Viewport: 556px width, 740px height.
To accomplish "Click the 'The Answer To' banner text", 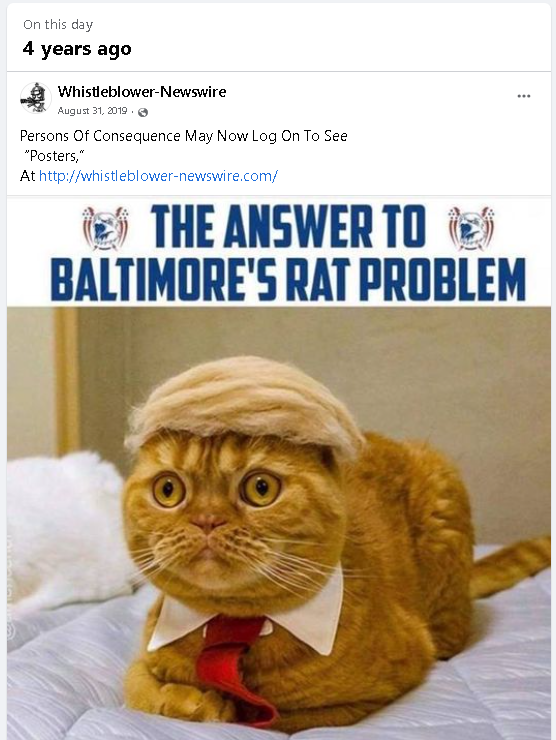I will tap(288, 227).
